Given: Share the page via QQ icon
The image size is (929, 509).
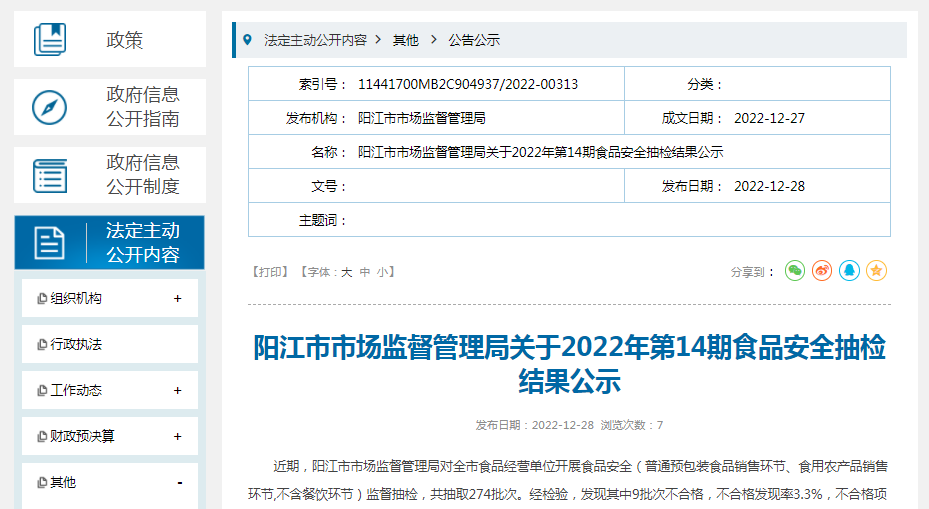Looking at the screenshot, I should click(x=849, y=271).
